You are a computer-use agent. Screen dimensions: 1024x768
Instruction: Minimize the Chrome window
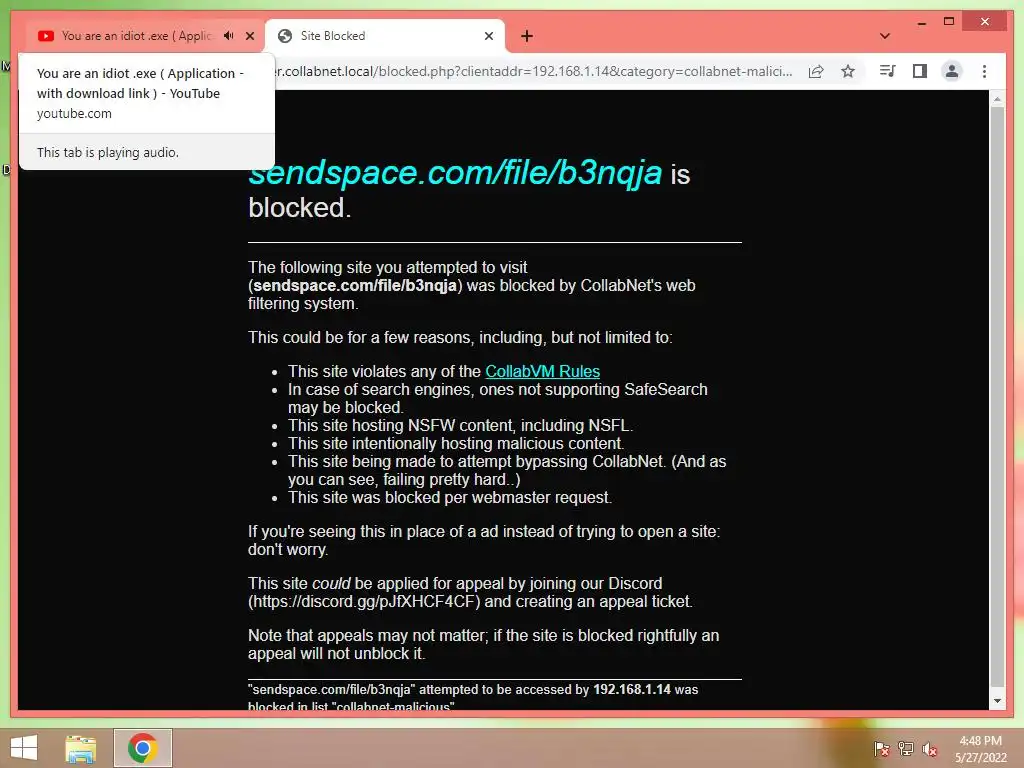pyautogui.click(x=921, y=22)
